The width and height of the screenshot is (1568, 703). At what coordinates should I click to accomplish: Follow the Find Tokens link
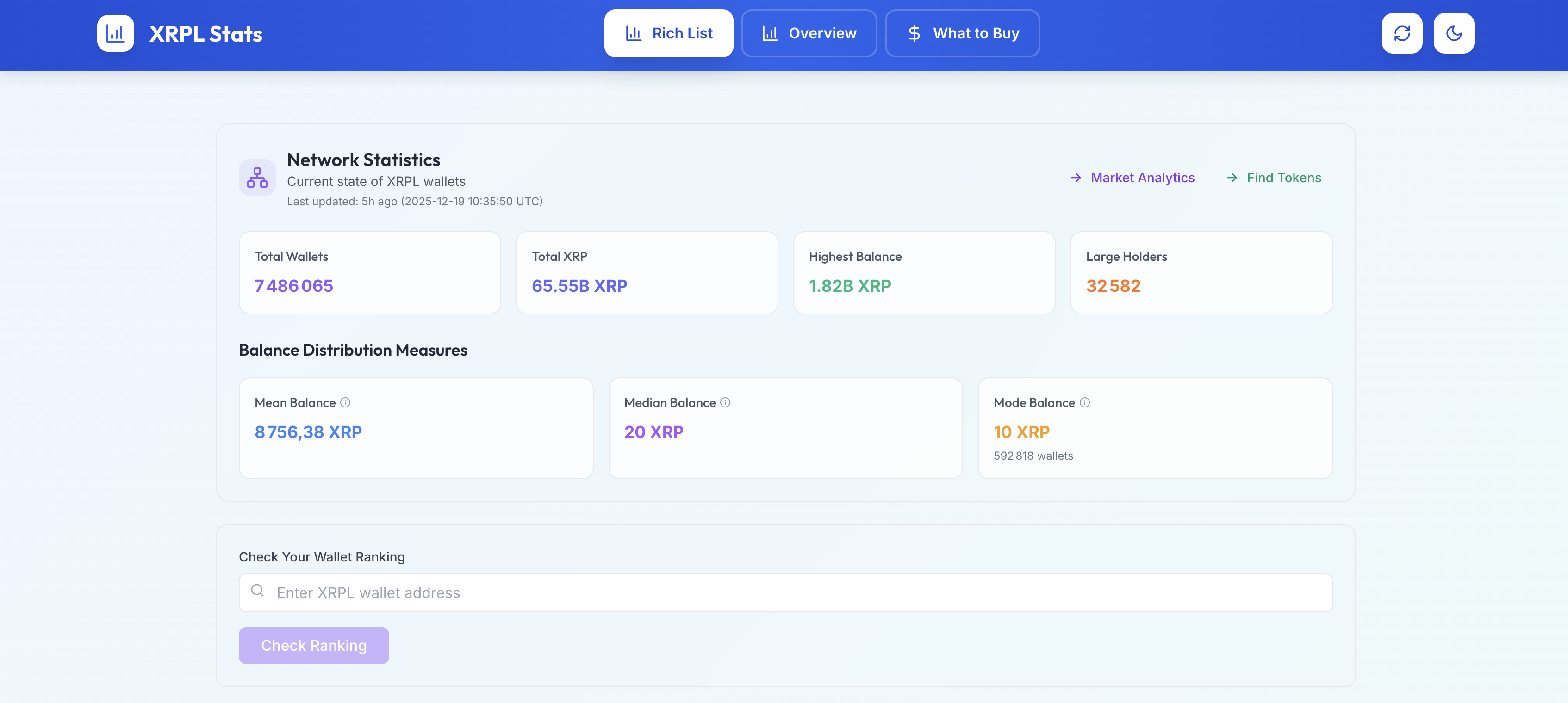pos(1283,178)
